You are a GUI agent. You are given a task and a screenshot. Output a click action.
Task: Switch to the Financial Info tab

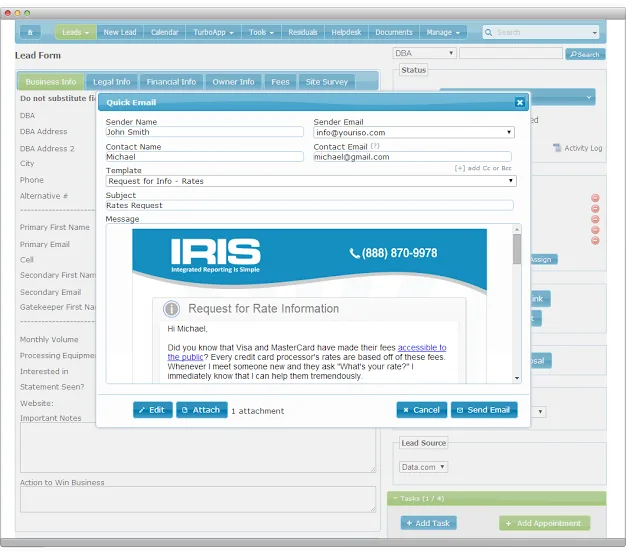pos(171,82)
